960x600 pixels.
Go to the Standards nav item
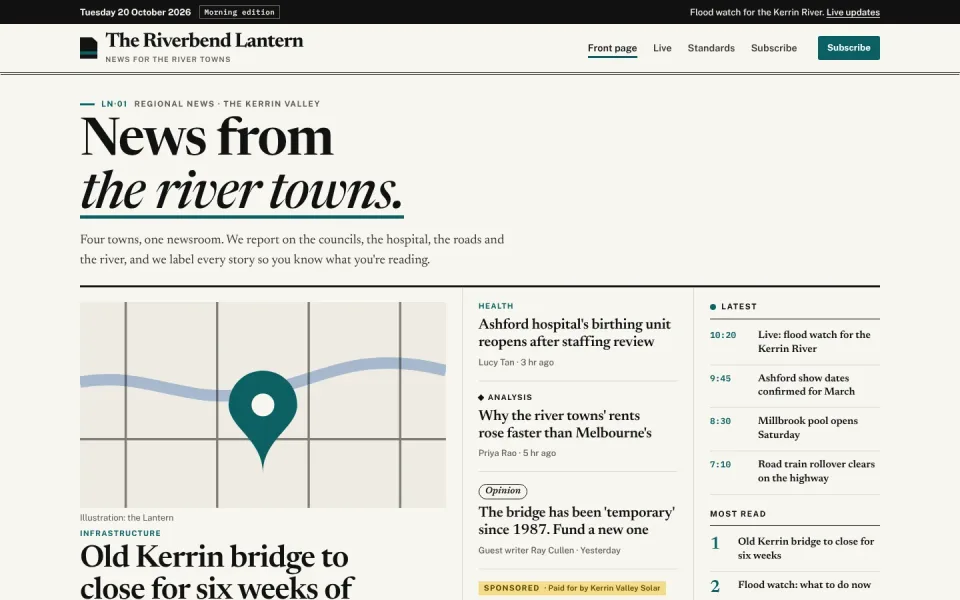tap(711, 48)
